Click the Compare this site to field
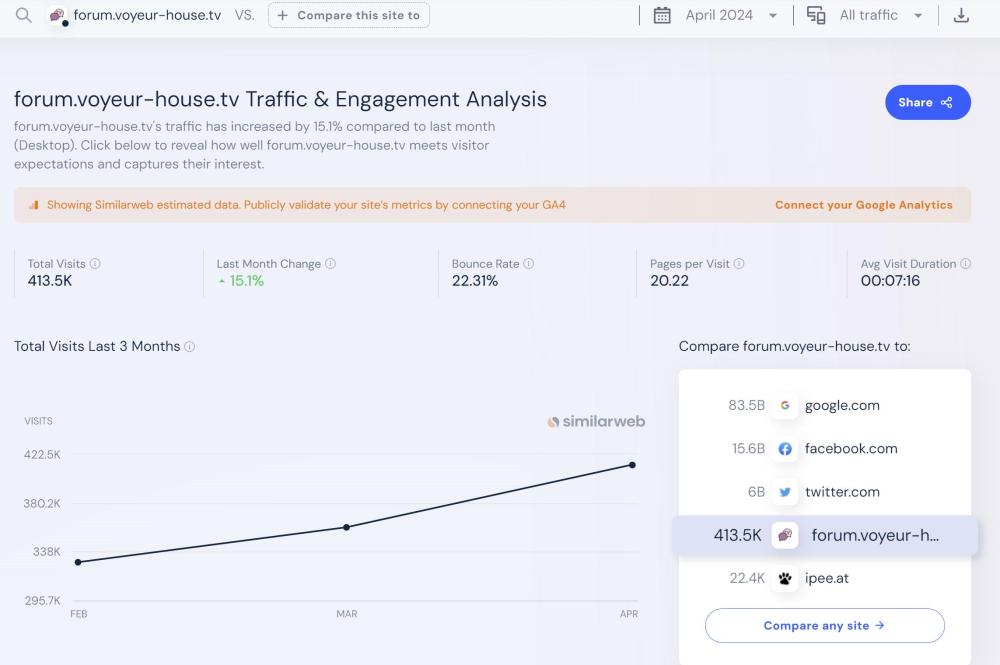Screen dimensions: 1000x665 [348, 16]
